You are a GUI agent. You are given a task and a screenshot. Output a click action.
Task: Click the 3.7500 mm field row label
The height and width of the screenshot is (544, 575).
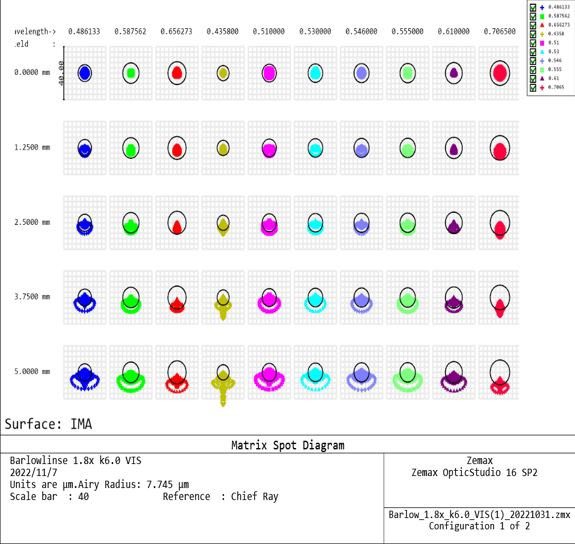(x=32, y=296)
